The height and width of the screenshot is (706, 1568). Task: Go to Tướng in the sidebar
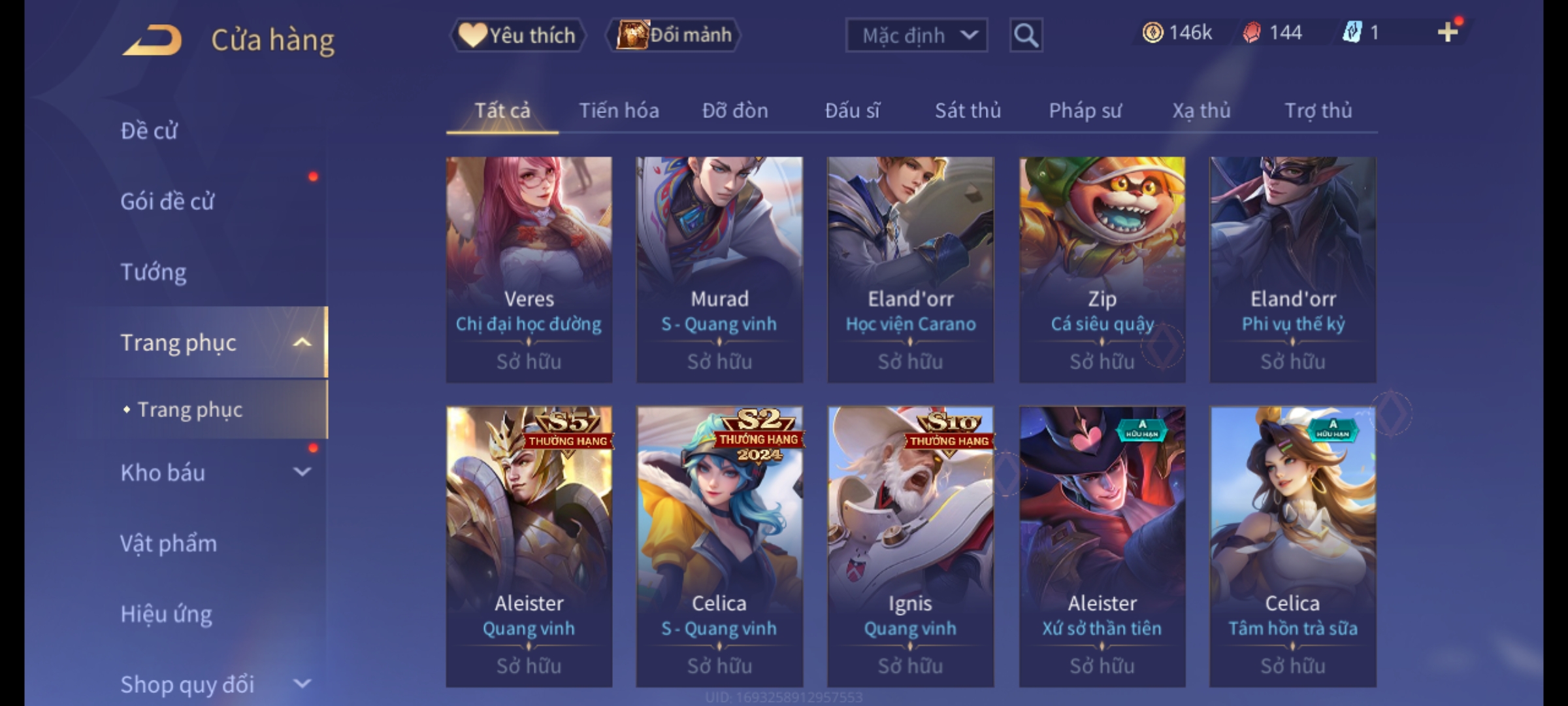coord(154,272)
